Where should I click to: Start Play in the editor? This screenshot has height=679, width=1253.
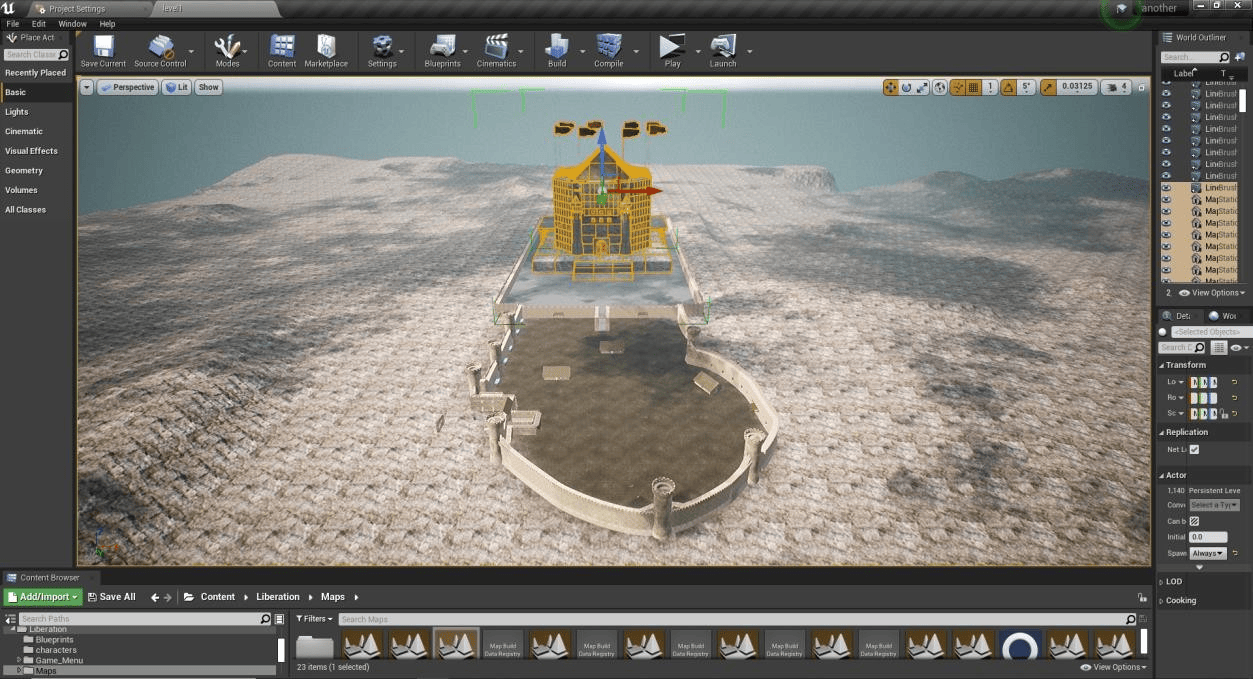click(x=672, y=50)
